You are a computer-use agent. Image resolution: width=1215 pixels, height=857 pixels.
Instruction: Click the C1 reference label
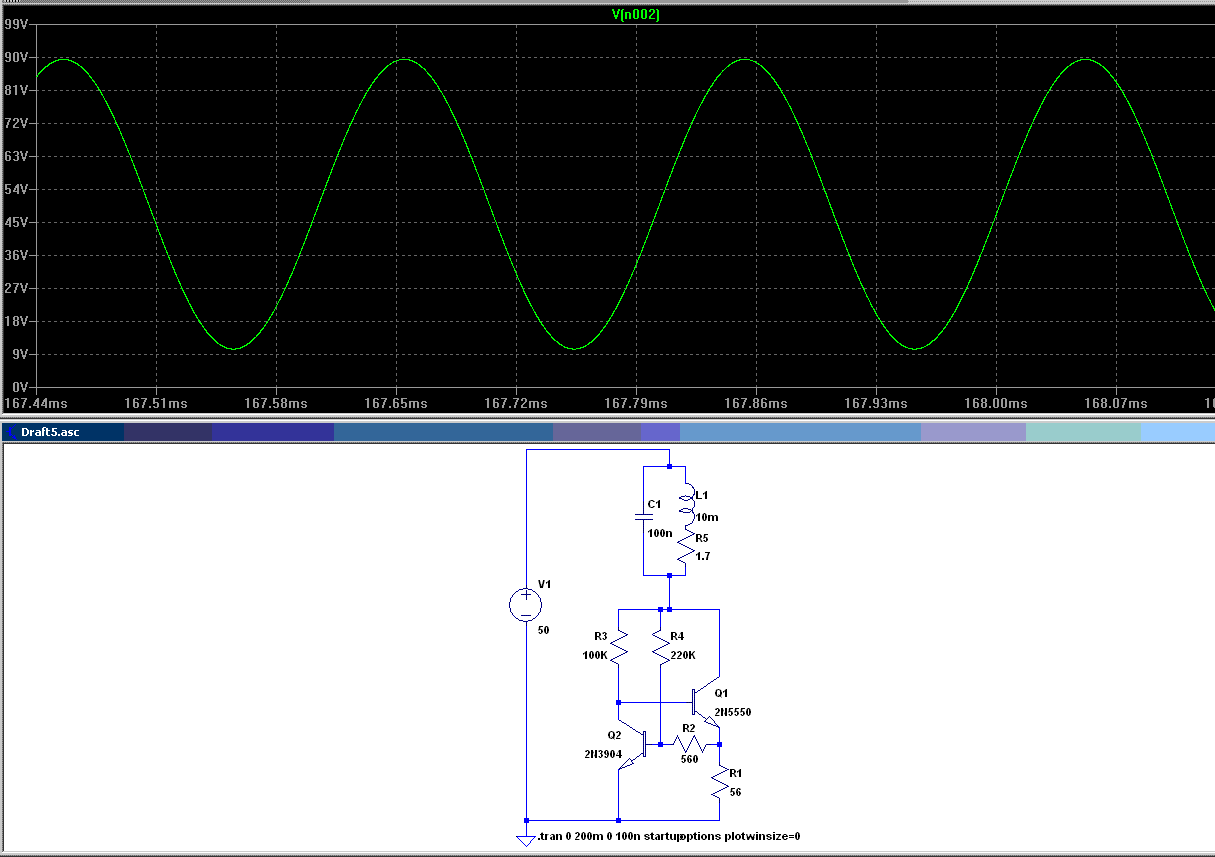654,504
